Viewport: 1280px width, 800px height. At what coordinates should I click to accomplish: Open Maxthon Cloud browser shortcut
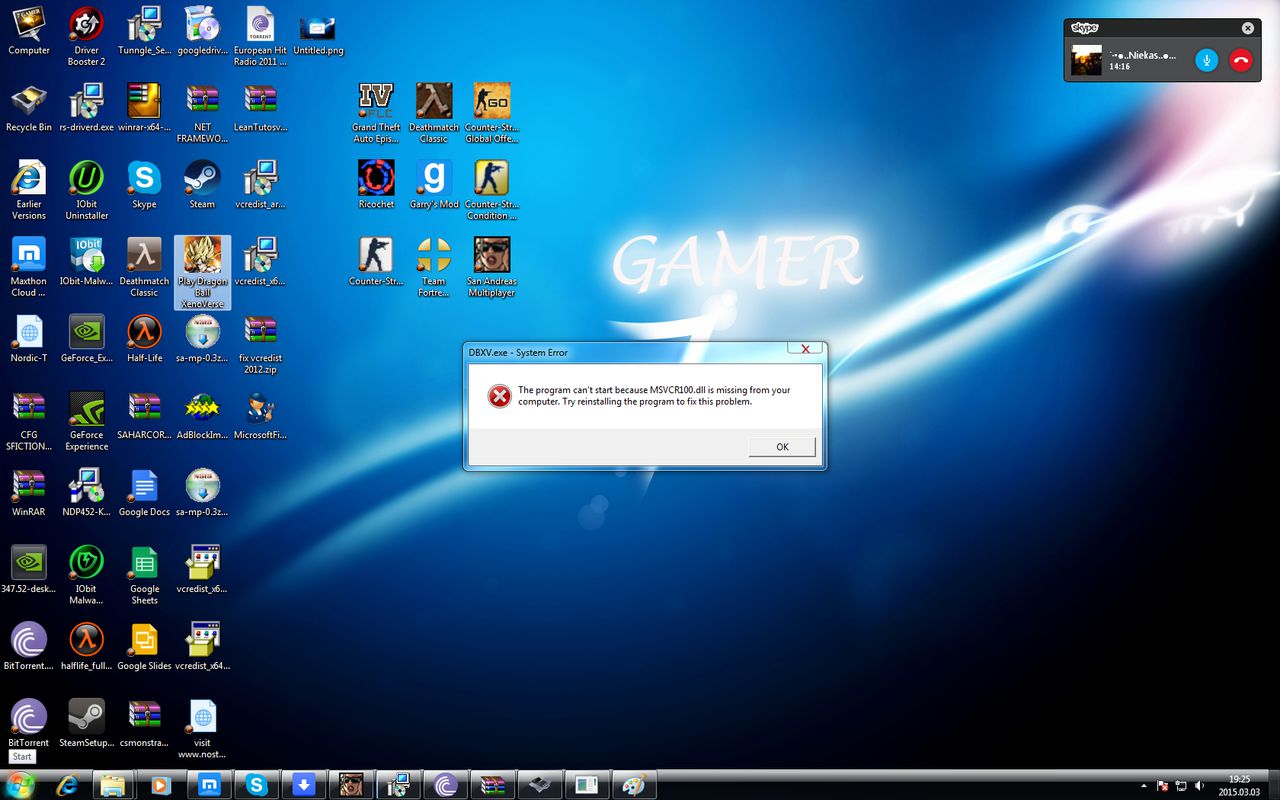[29, 267]
